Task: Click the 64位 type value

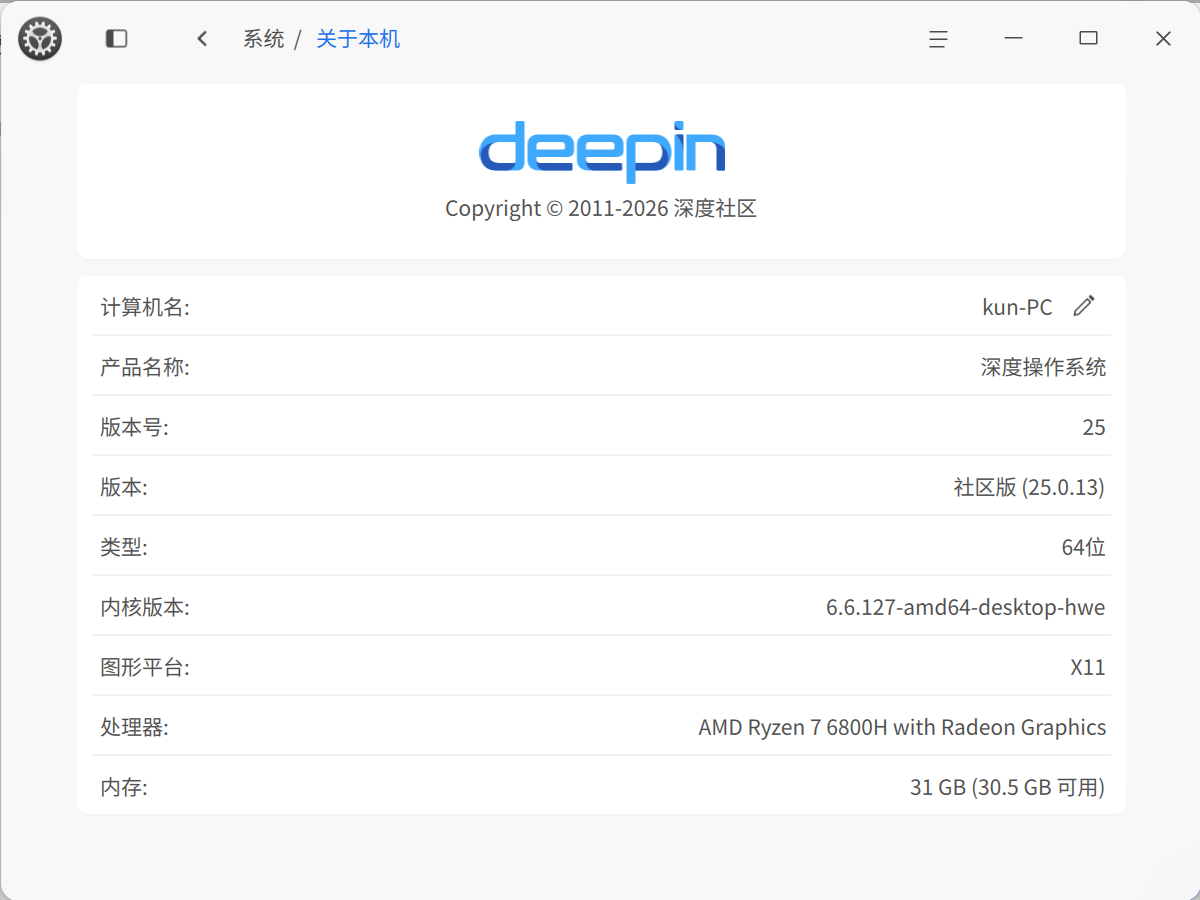Action: pos(1083,547)
